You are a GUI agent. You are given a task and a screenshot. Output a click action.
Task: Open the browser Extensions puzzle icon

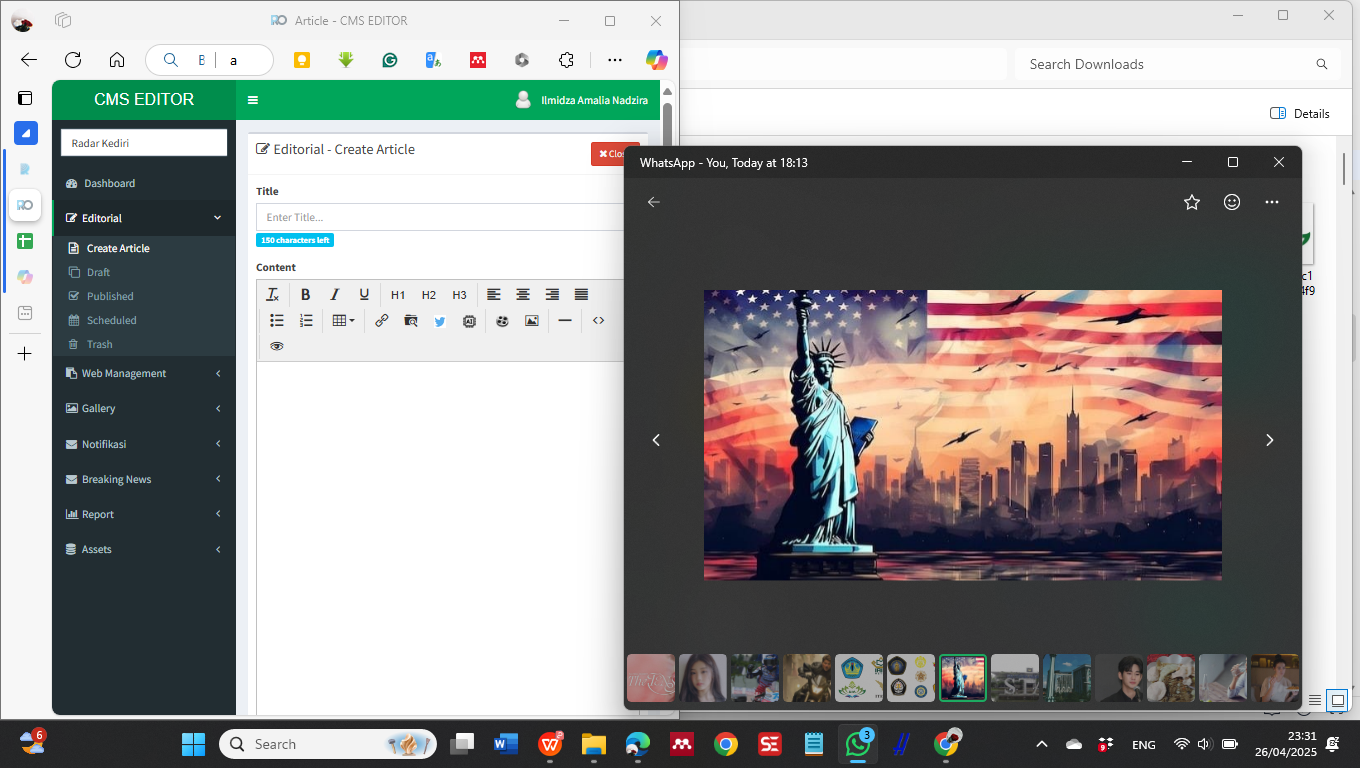[566, 60]
